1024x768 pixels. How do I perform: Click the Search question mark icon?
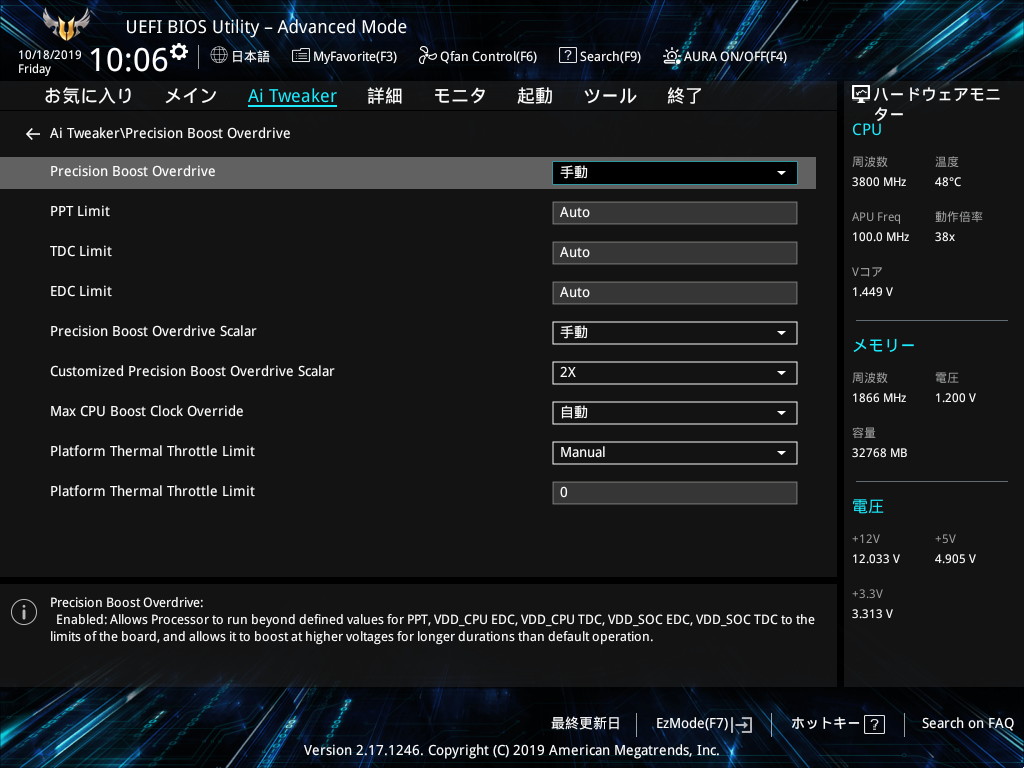568,56
